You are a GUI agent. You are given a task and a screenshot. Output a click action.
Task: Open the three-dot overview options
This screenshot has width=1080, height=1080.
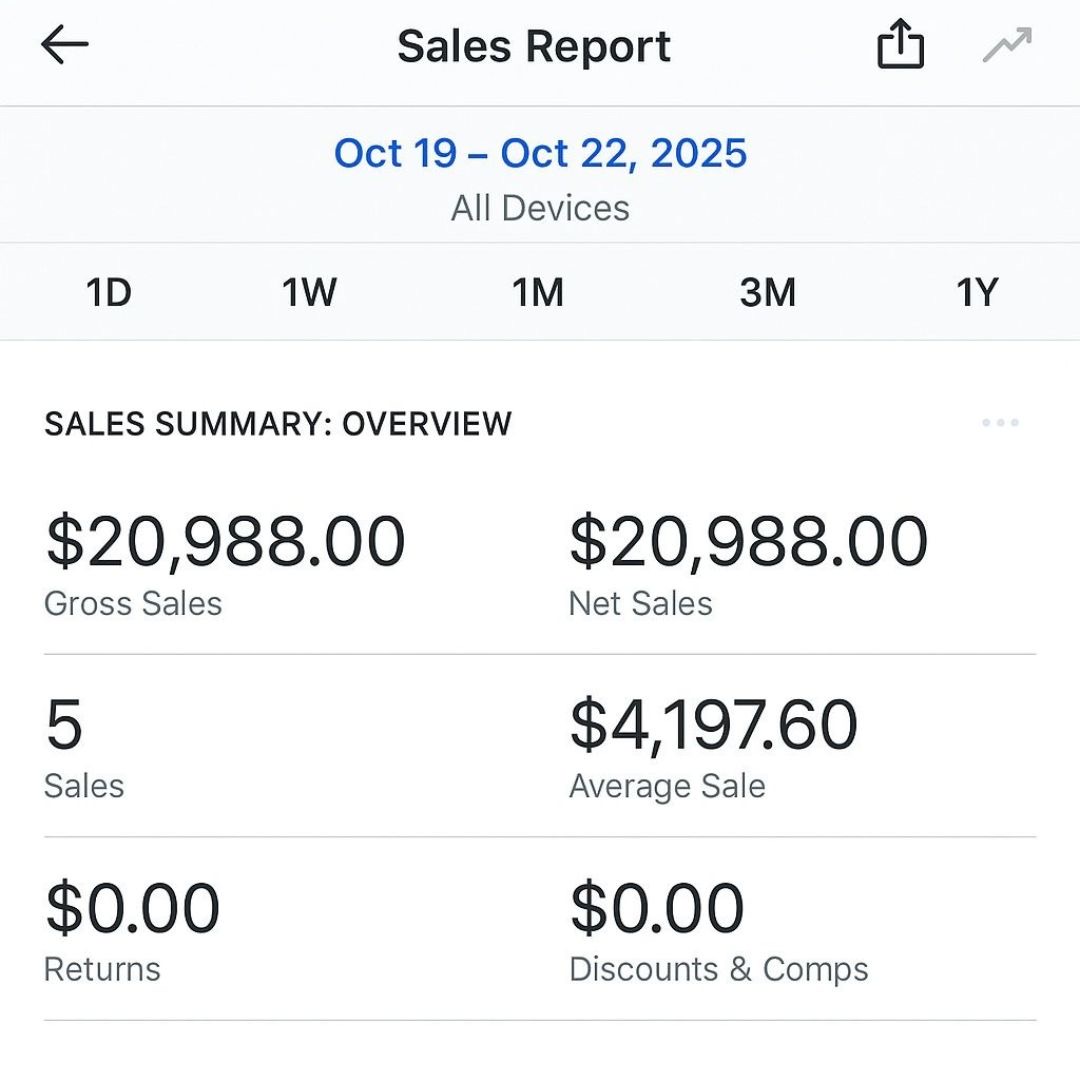(x=1000, y=423)
